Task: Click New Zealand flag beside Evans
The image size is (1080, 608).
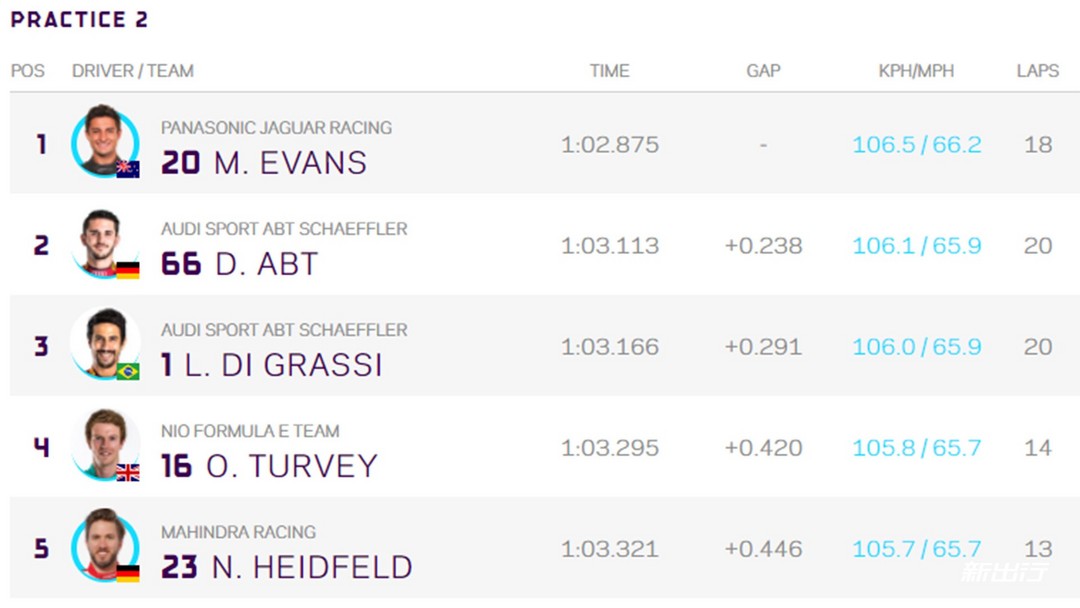Action: coord(128,169)
